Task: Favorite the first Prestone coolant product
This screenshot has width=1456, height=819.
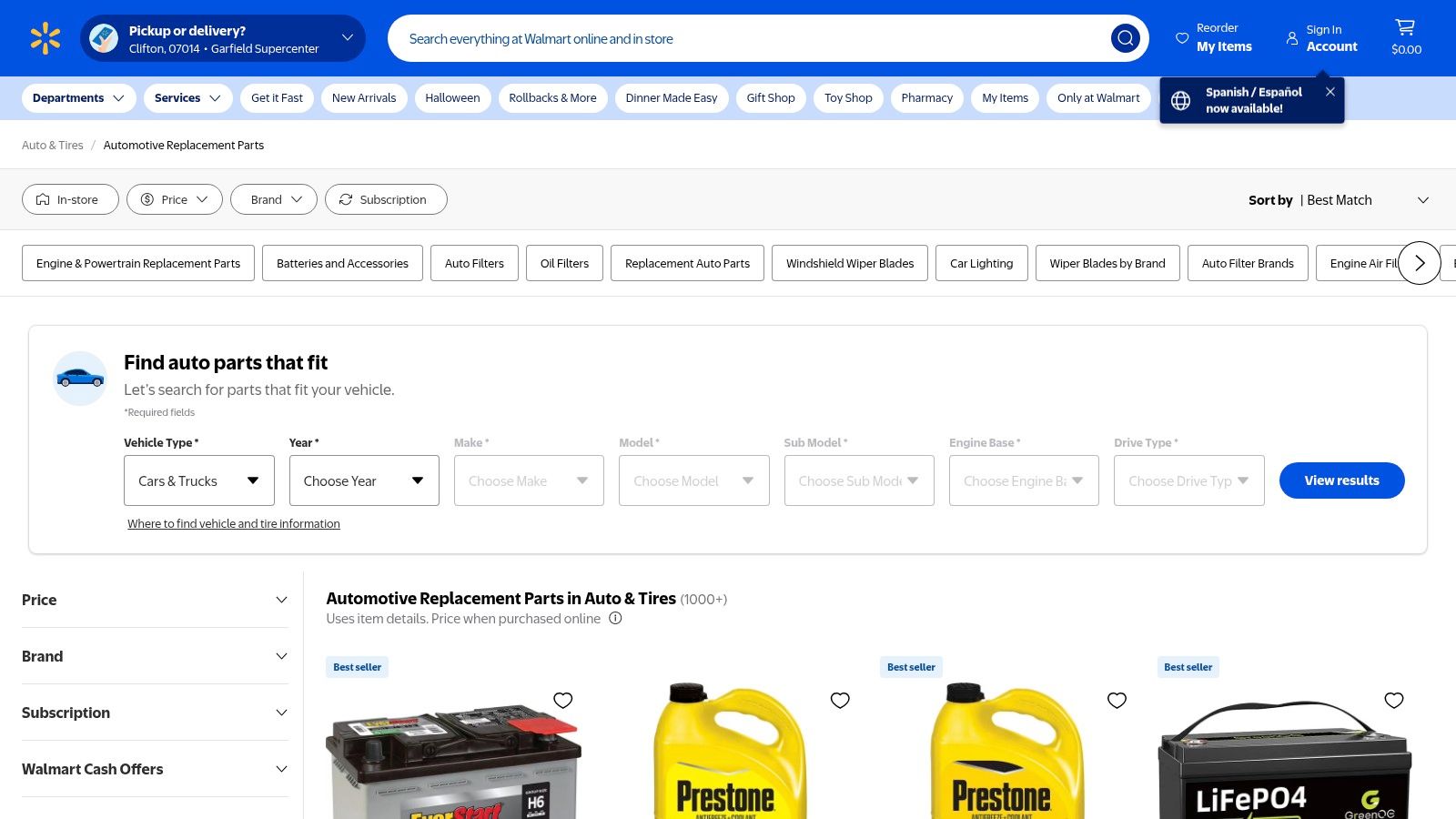Action: pyautogui.click(x=840, y=700)
